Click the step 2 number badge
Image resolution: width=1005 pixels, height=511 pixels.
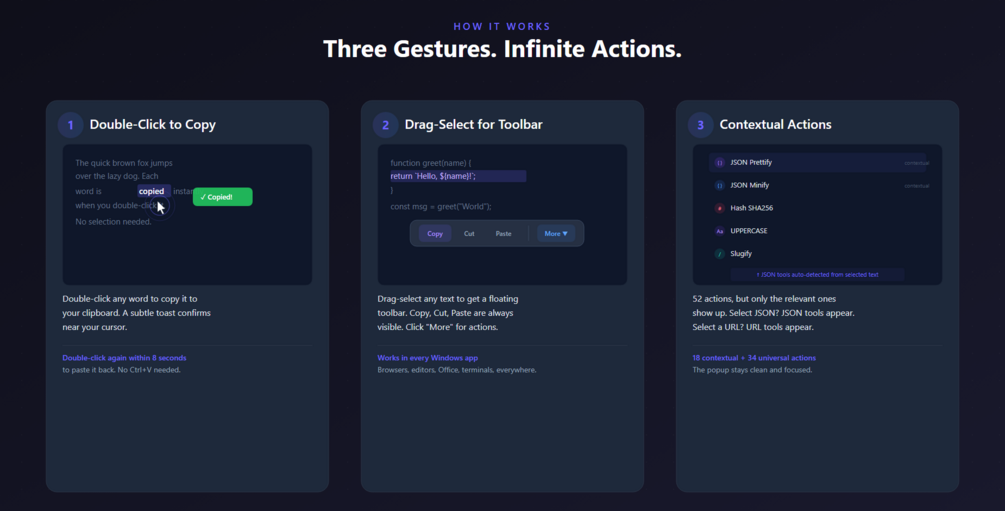pyautogui.click(x=385, y=125)
